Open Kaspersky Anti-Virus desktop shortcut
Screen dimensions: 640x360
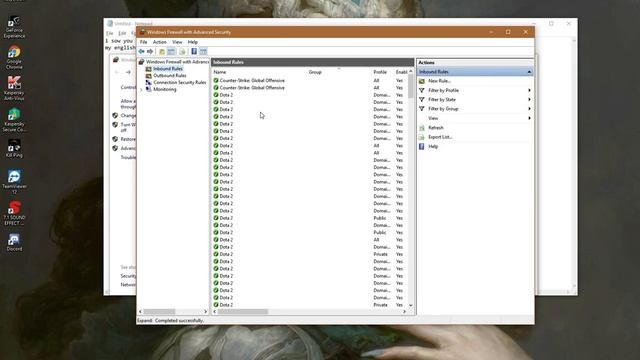(x=14, y=88)
